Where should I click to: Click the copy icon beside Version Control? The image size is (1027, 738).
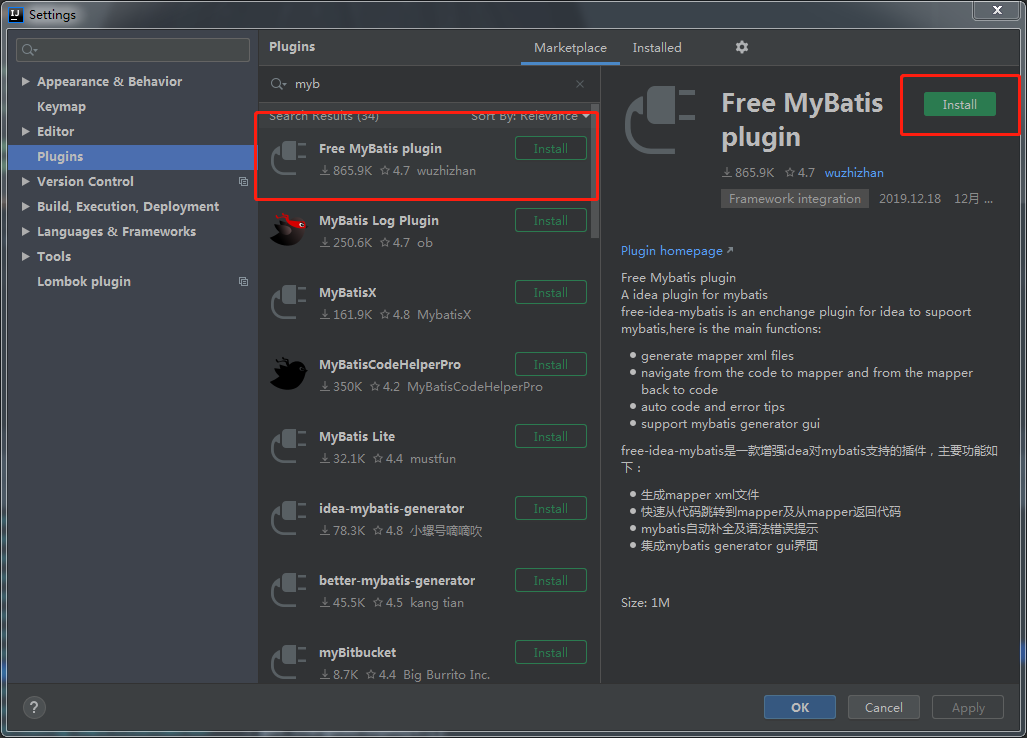click(x=242, y=181)
